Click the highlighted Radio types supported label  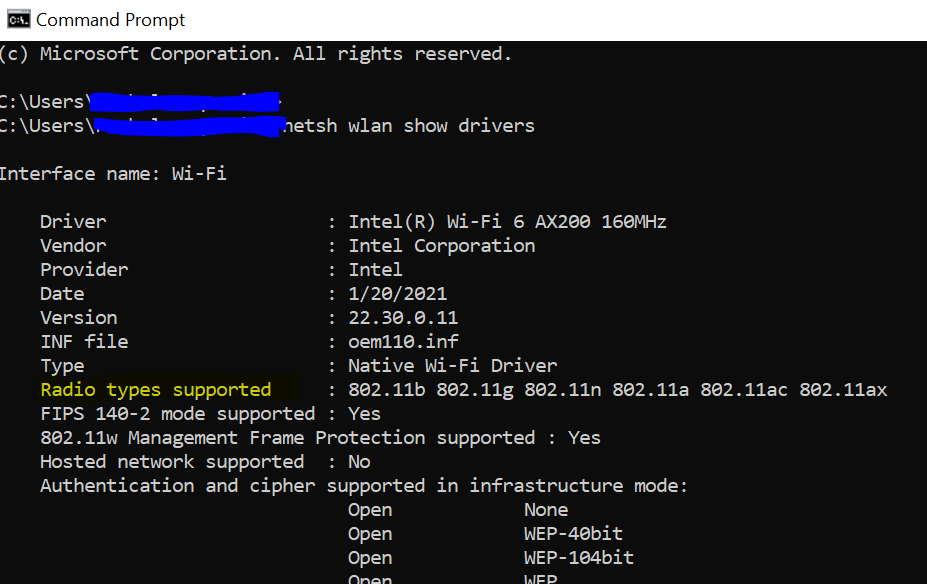[156, 390]
